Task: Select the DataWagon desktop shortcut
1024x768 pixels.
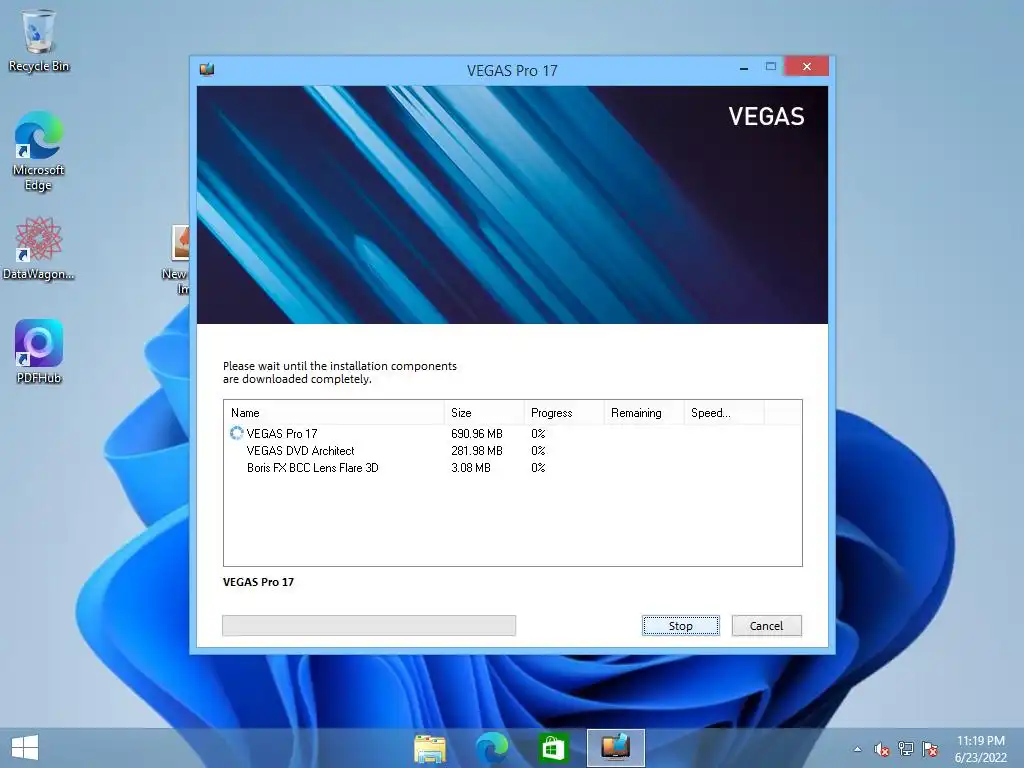Action: coord(39,249)
